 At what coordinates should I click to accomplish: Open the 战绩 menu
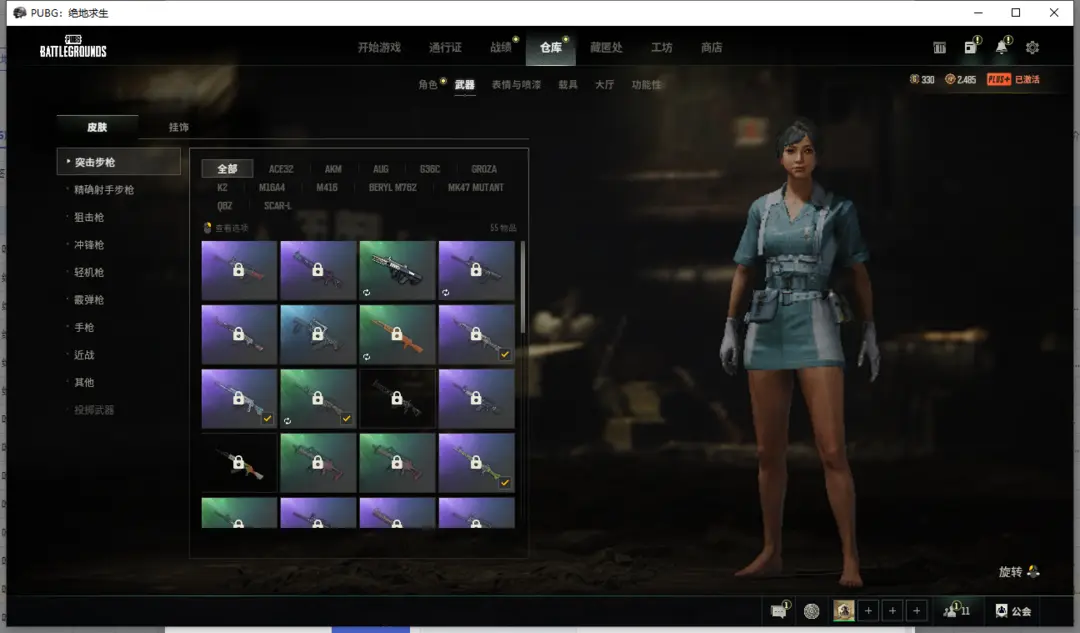point(501,48)
